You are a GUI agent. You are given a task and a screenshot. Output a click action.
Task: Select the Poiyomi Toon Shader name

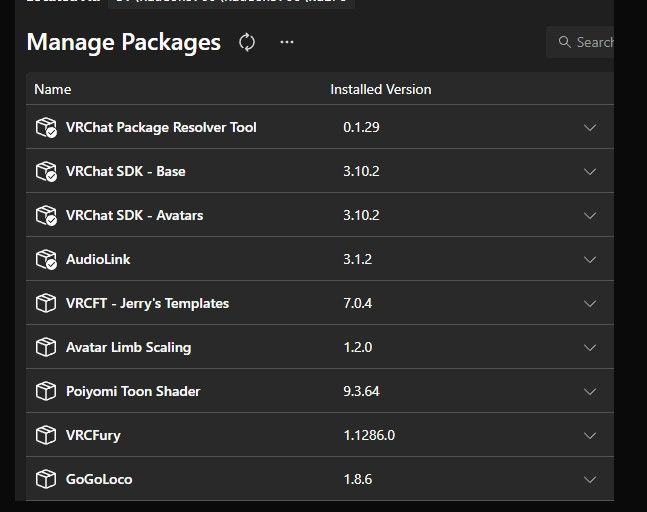click(133, 392)
